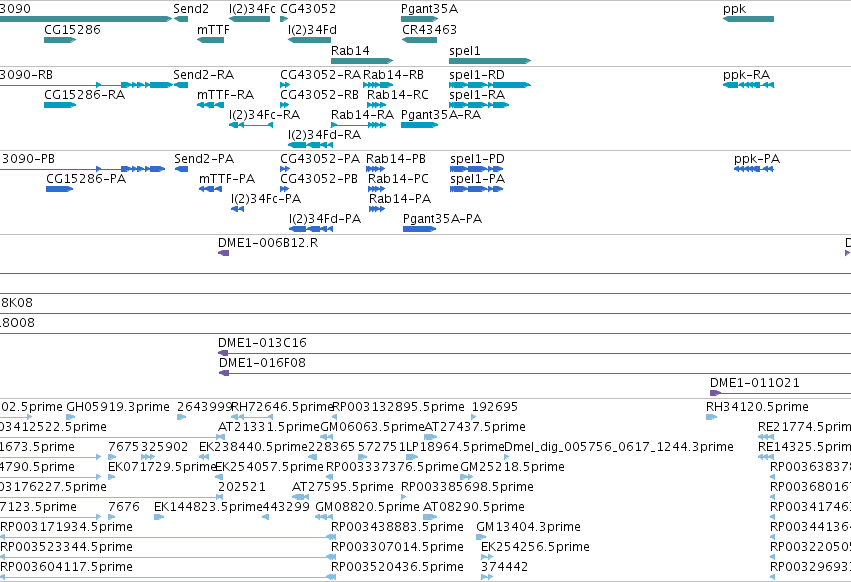The width and height of the screenshot is (851, 582).
Task: Select the ppk gene glyph
Action: [748, 19]
